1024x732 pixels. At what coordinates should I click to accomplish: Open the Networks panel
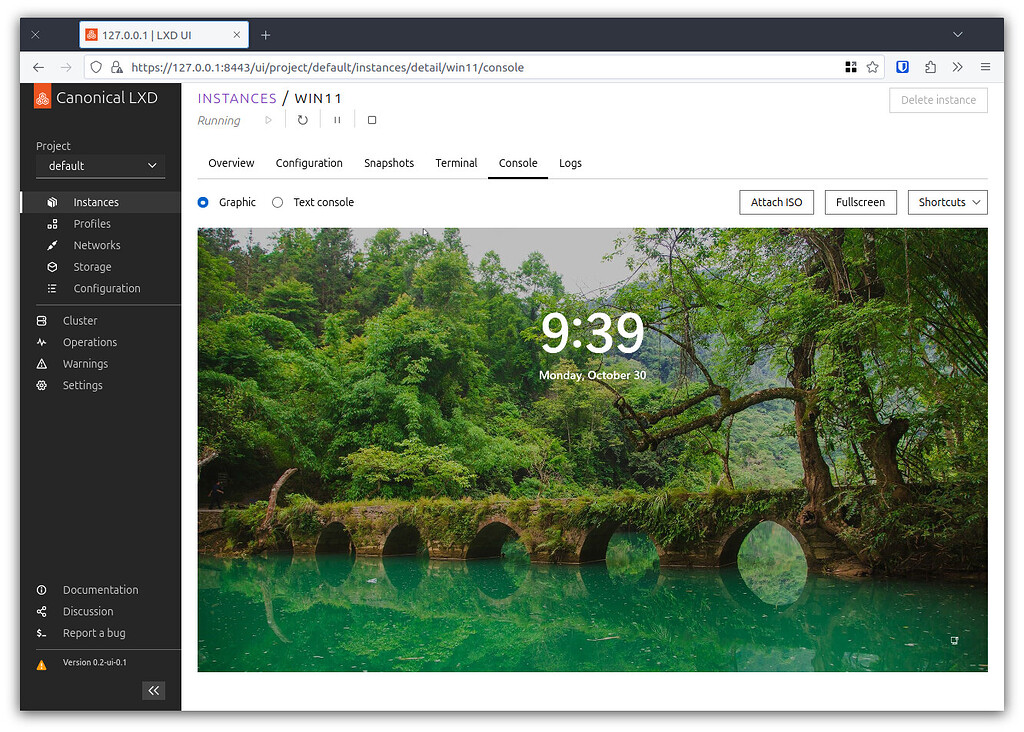[x=96, y=245]
